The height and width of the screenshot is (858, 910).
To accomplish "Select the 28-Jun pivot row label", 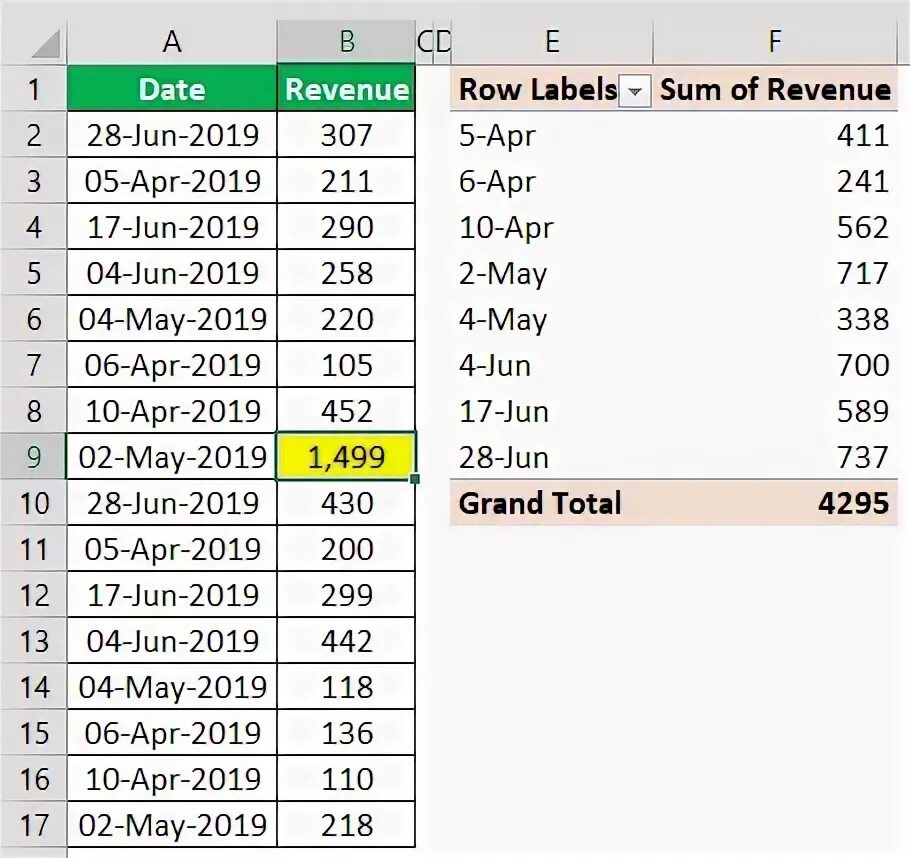I will click(503, 457).
